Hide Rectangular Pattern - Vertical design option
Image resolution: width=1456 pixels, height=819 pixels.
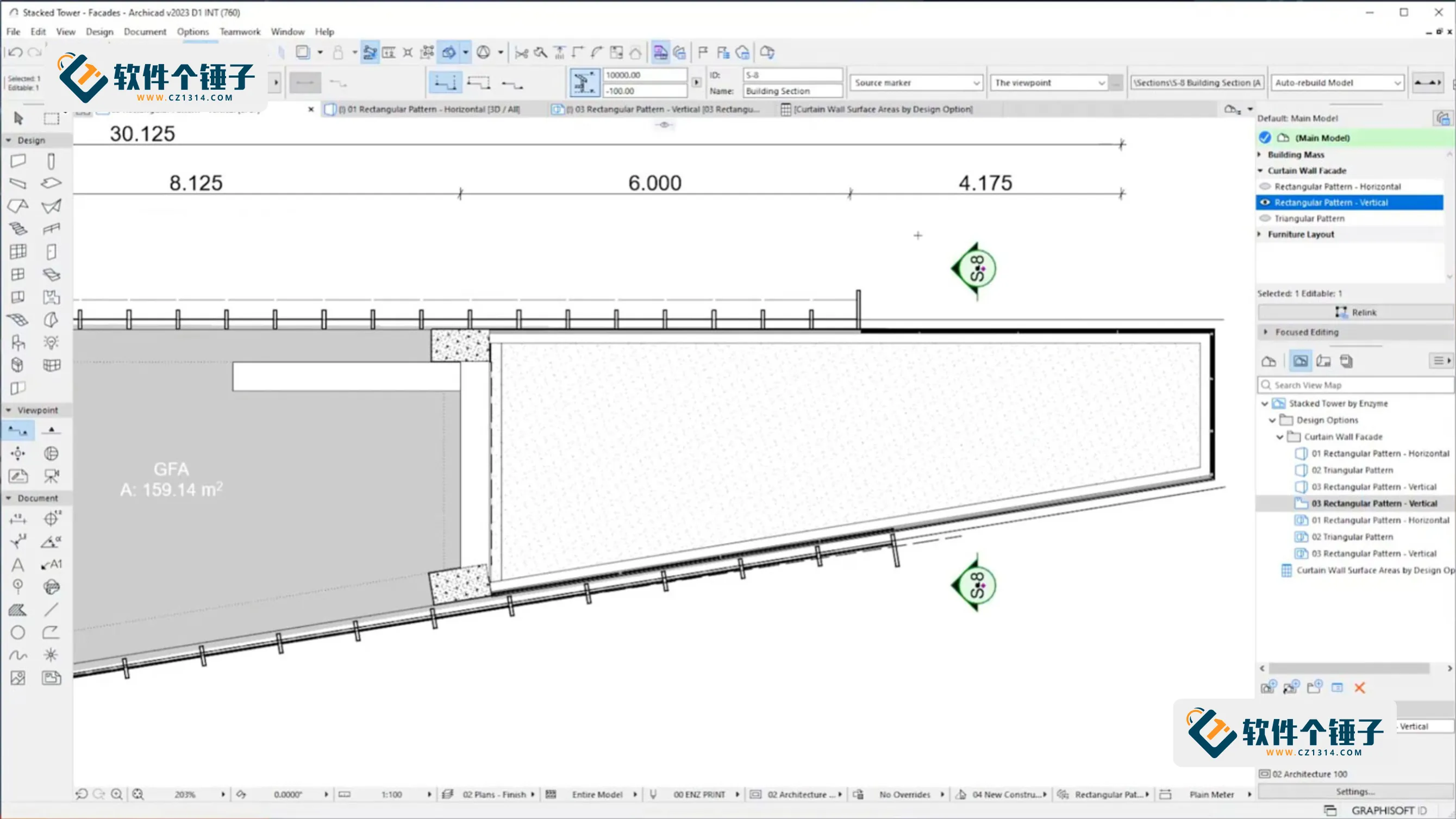1265,202
